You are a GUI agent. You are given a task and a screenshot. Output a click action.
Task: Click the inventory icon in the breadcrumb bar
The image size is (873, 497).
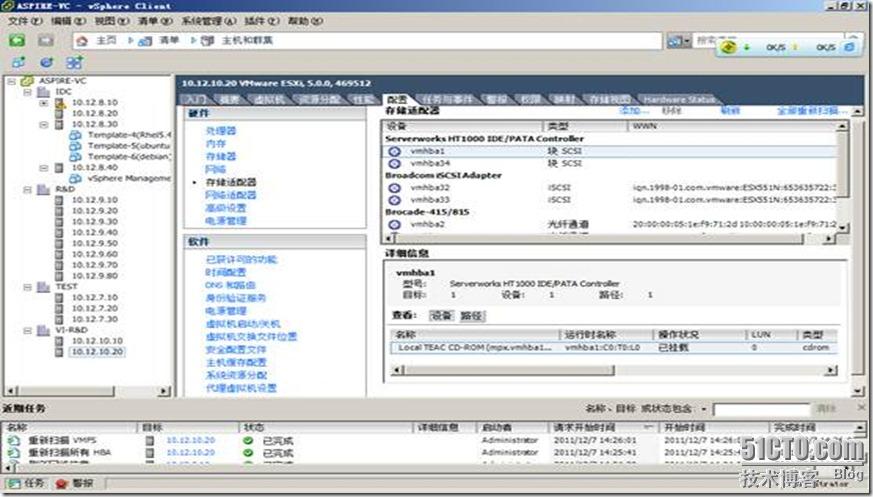coord(145,41)
